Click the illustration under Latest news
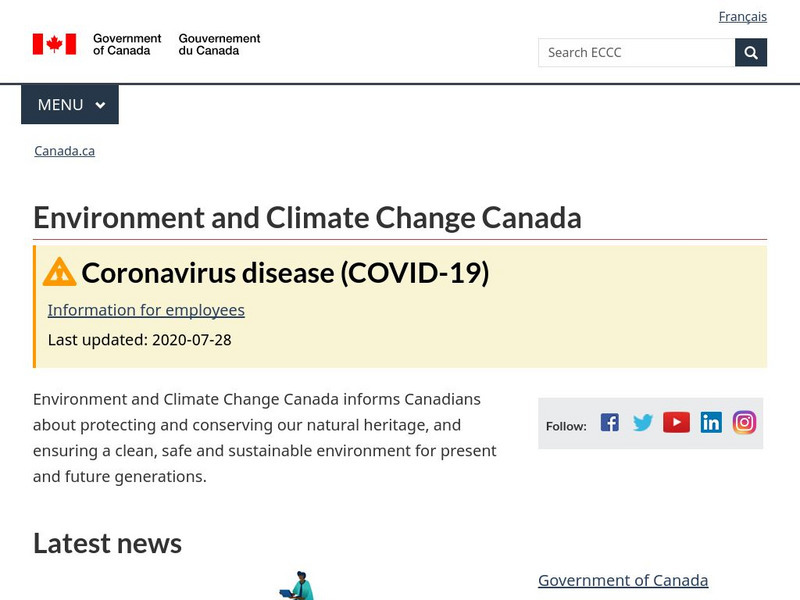The width and height of the screenshot is (800, 600). tap(297, 586)
